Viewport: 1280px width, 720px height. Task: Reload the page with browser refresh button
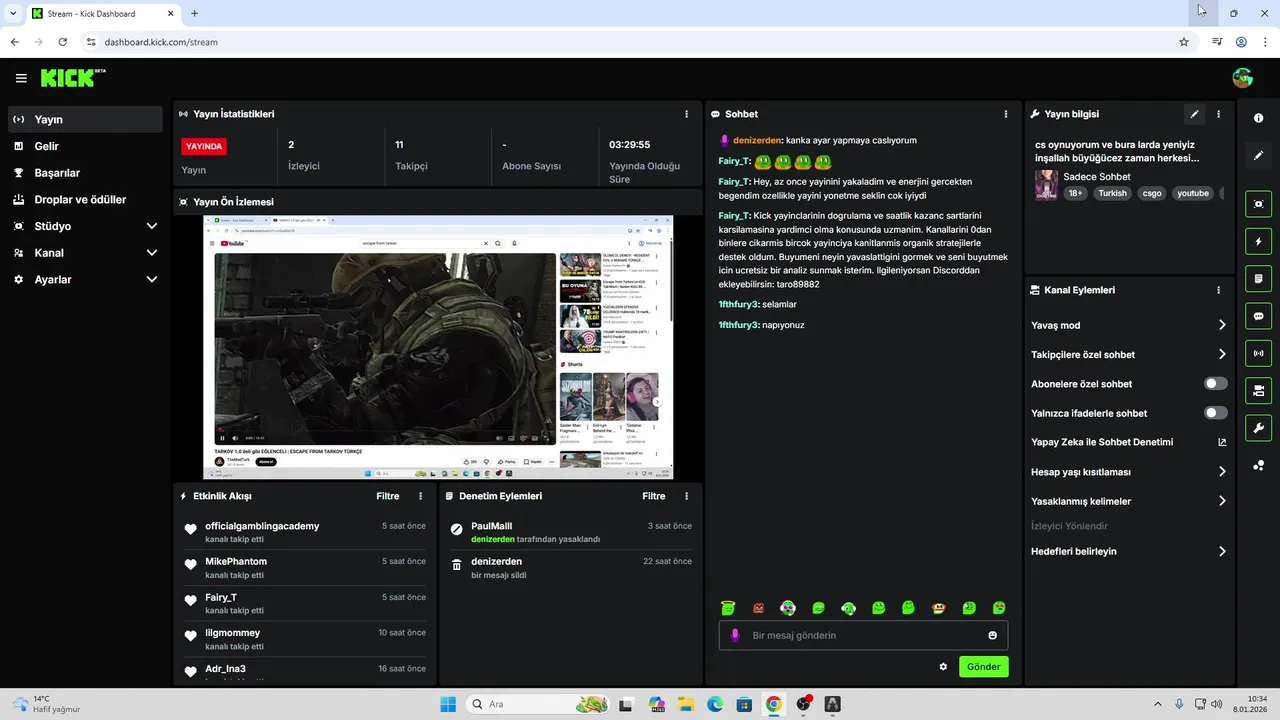coord(63,42)
